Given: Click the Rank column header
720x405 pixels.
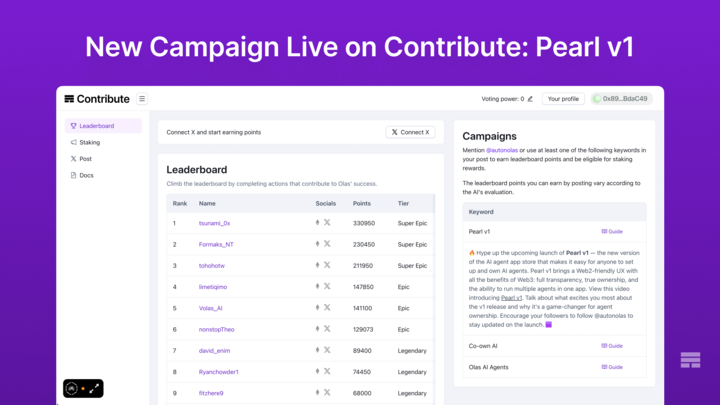Looking at the screenshot, I should (180, 203).
